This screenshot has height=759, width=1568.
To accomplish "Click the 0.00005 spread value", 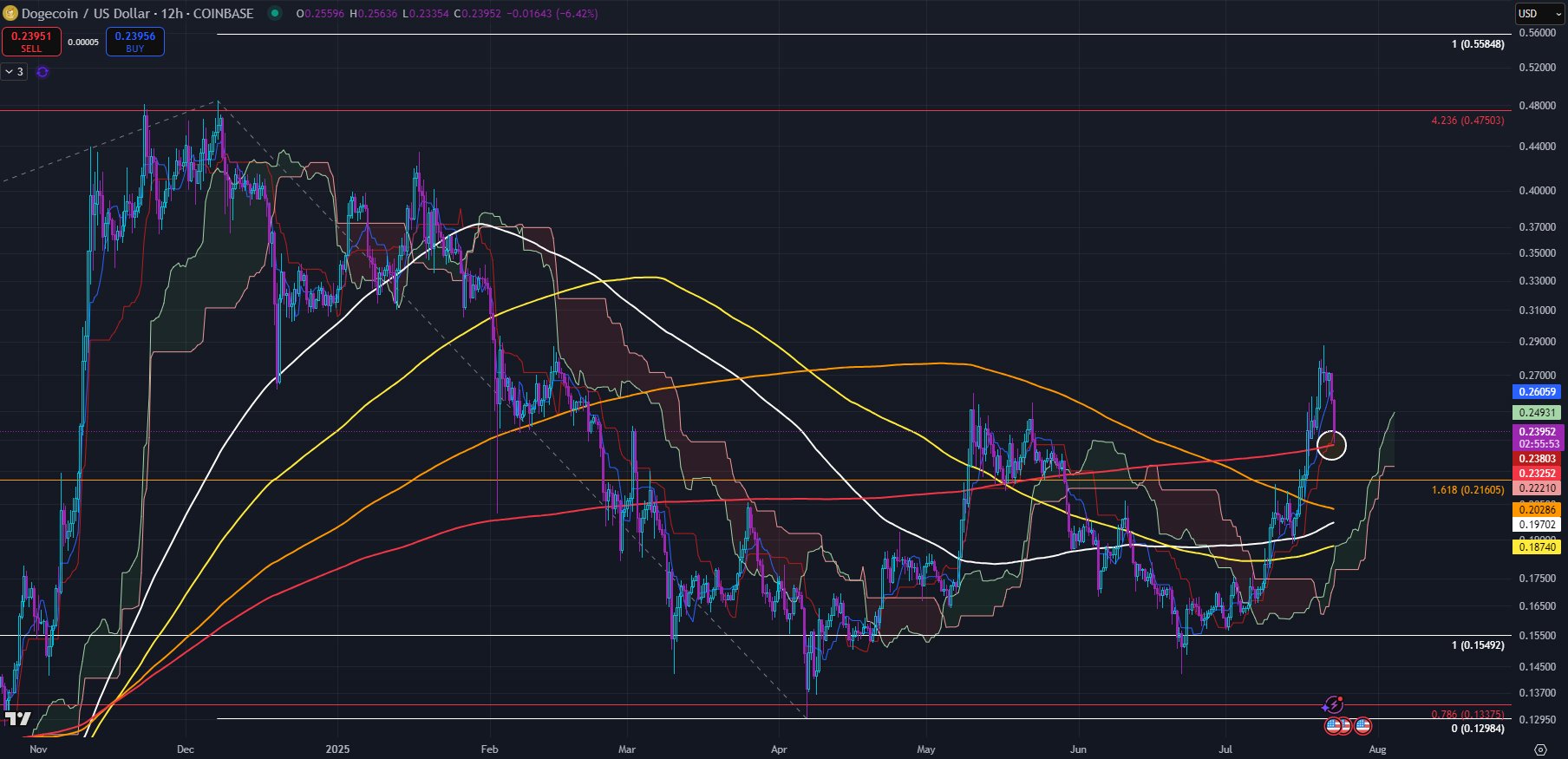I will (83, 43).
